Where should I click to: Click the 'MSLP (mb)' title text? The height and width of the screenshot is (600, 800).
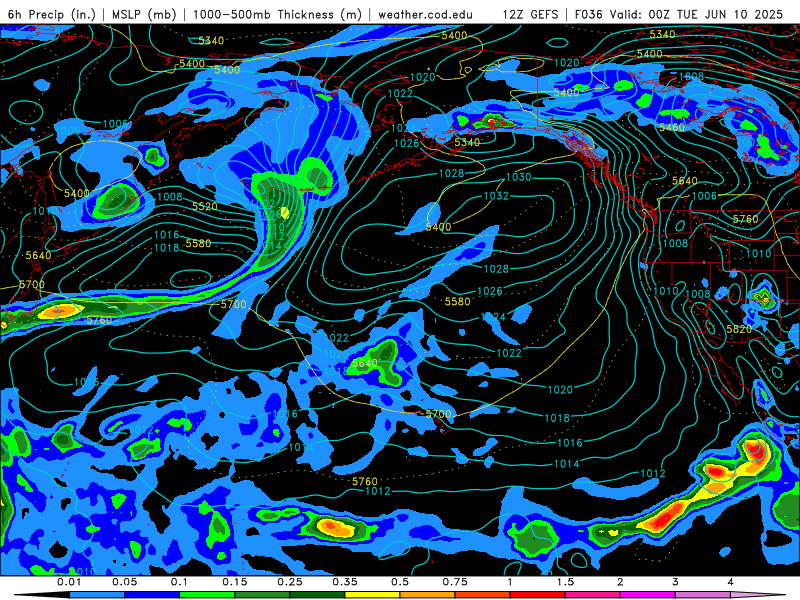144,14
